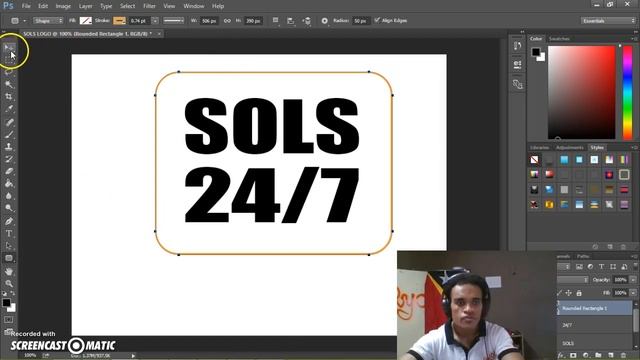Select the History Brush tool
Image resolution: width=640 pixels, height=360 pixels.
tap(9, 159)
